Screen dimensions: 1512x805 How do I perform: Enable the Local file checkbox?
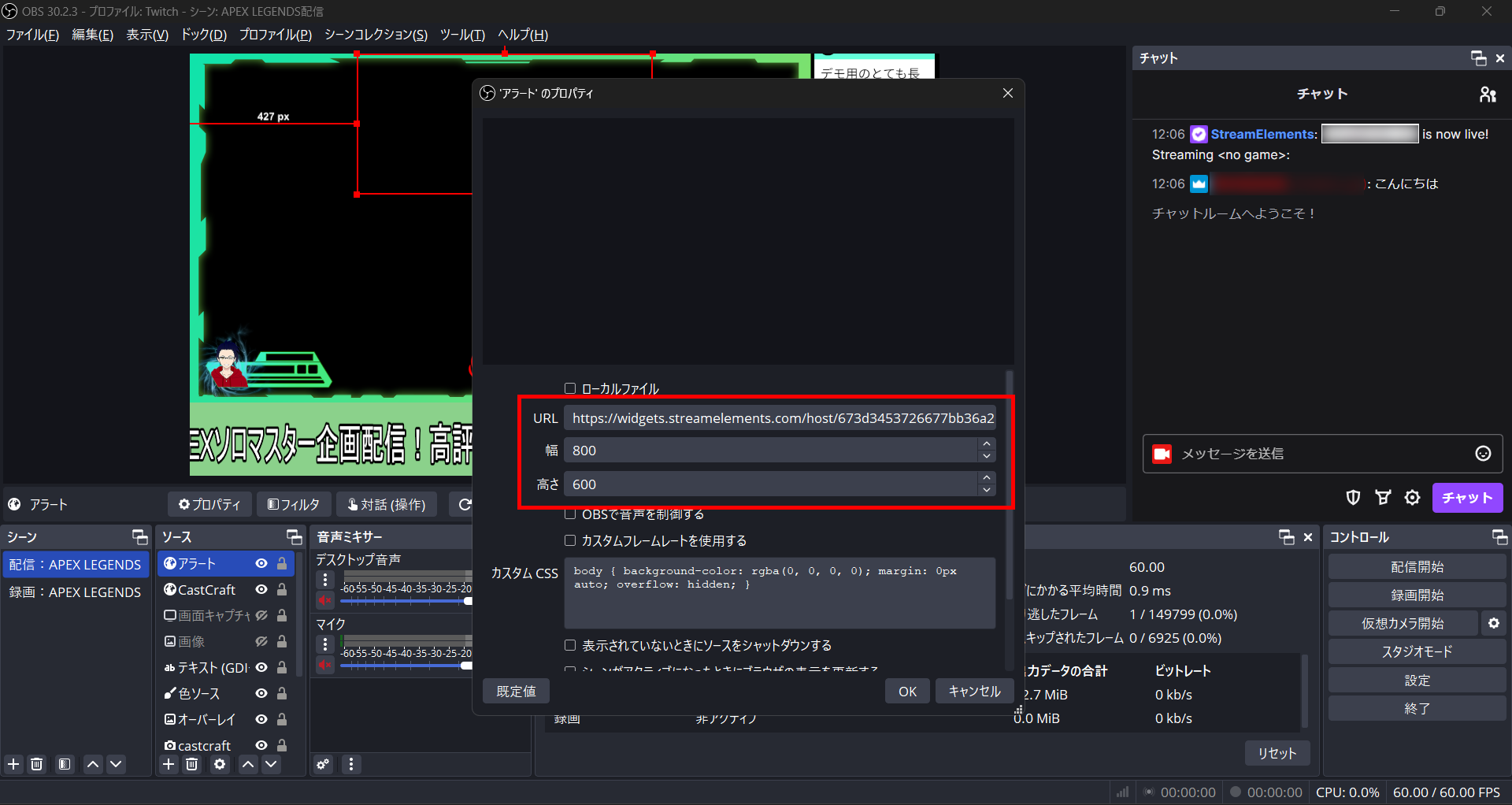click(570, 388)
